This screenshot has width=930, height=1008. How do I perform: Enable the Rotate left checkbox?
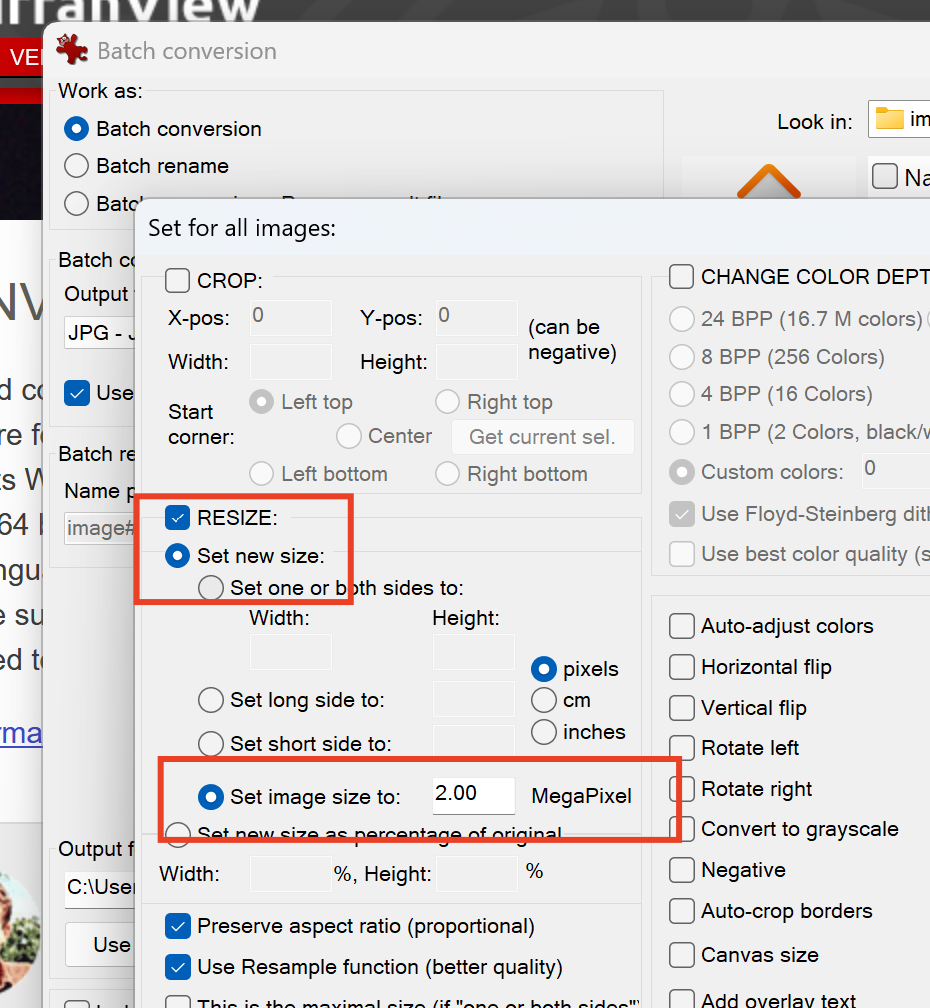pyautogui.click(x=682, y=748)
